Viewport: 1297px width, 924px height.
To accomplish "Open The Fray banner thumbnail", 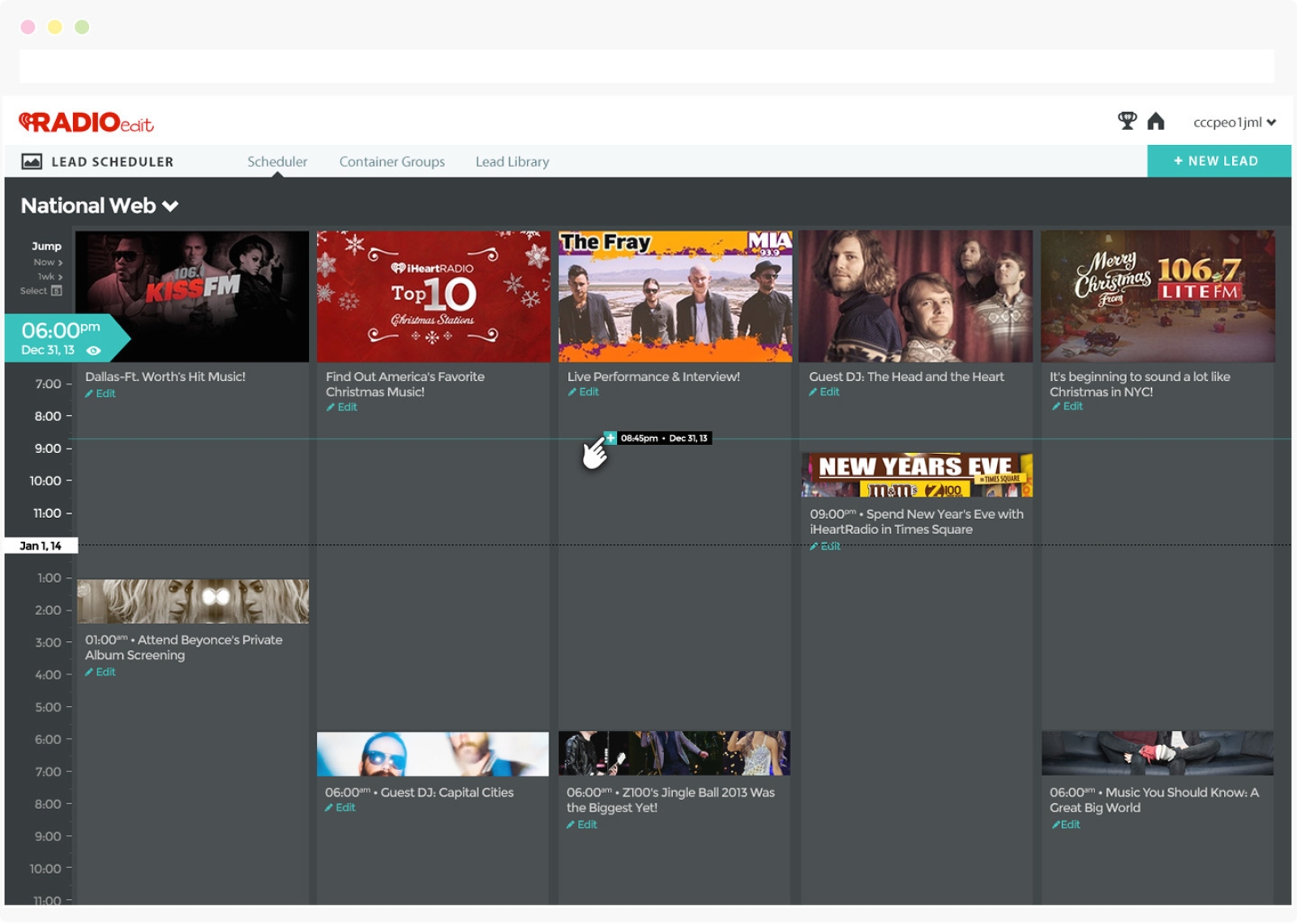I will [x=675, y=297].
